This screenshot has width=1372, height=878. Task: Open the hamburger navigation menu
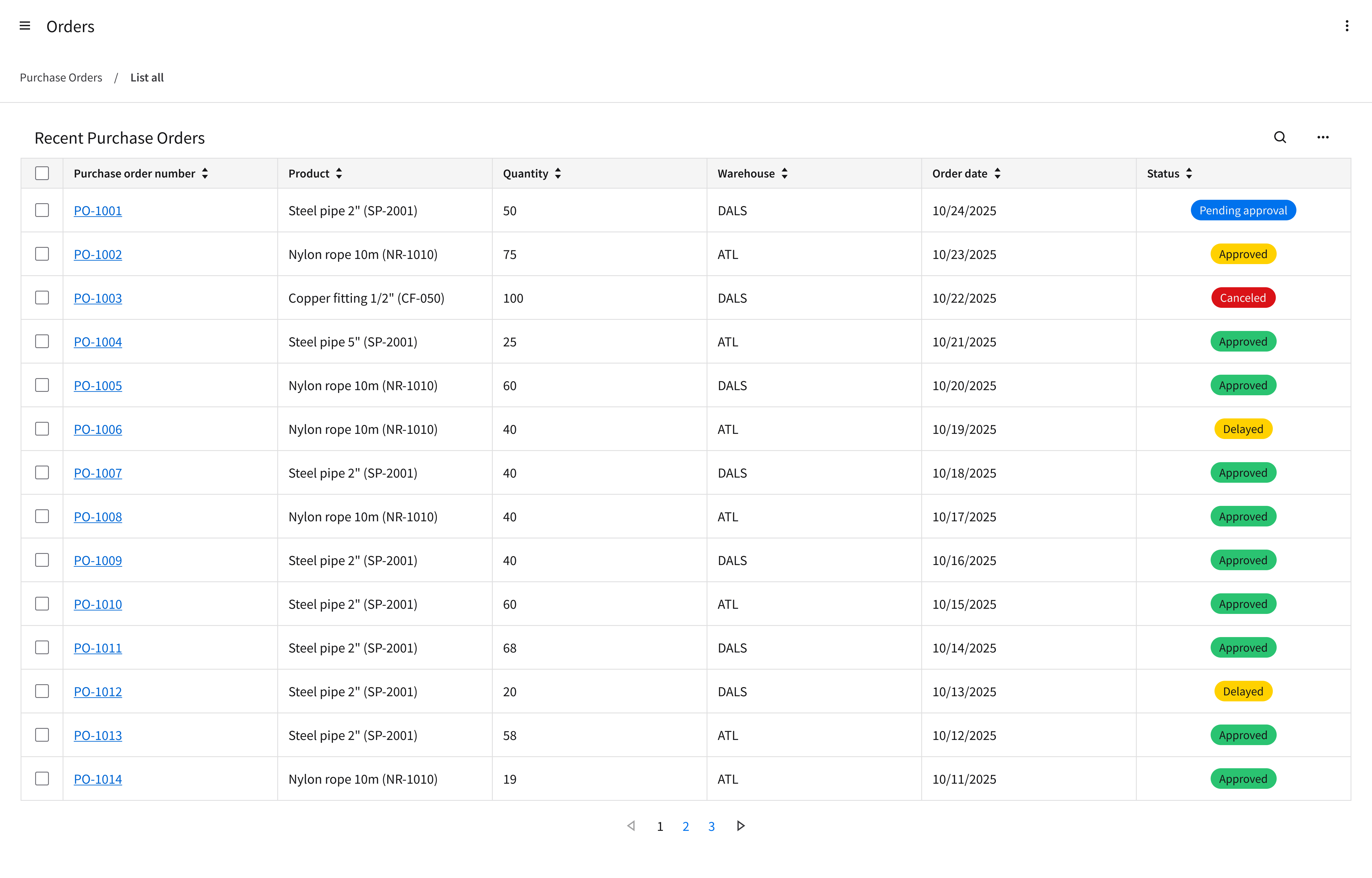pyautogui.click(x=25, y=26)
